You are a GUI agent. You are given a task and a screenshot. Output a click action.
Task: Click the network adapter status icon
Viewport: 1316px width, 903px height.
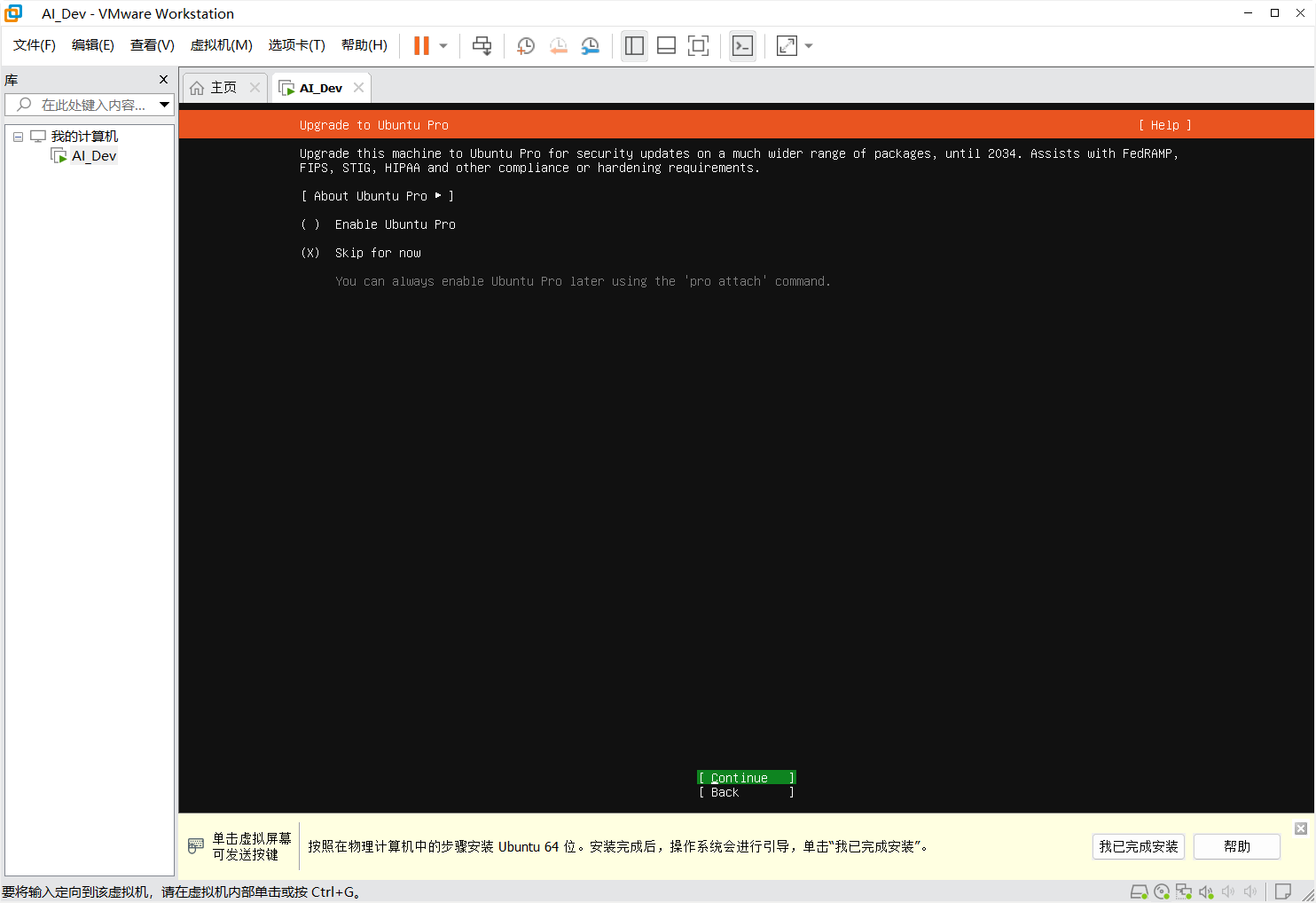1184,891
